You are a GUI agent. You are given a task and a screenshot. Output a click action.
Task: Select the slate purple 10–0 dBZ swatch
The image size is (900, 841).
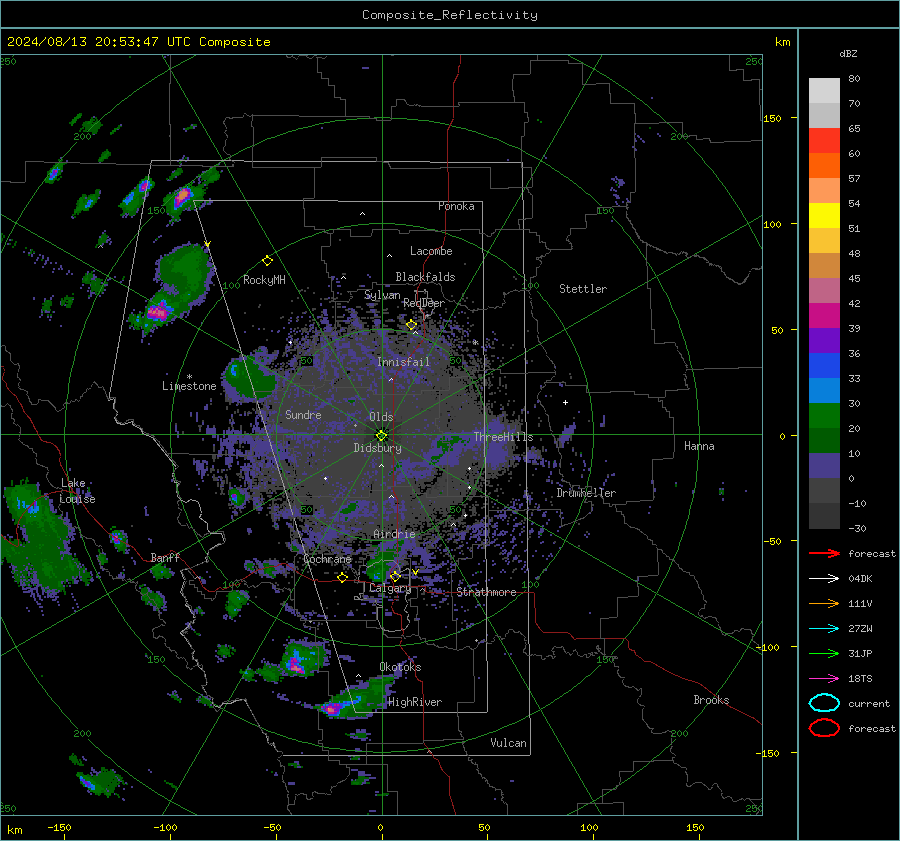(x=824, y=466)
